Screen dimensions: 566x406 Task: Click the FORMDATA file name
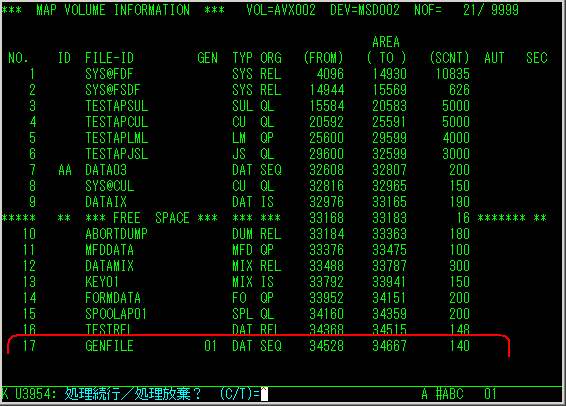point(113,298)
